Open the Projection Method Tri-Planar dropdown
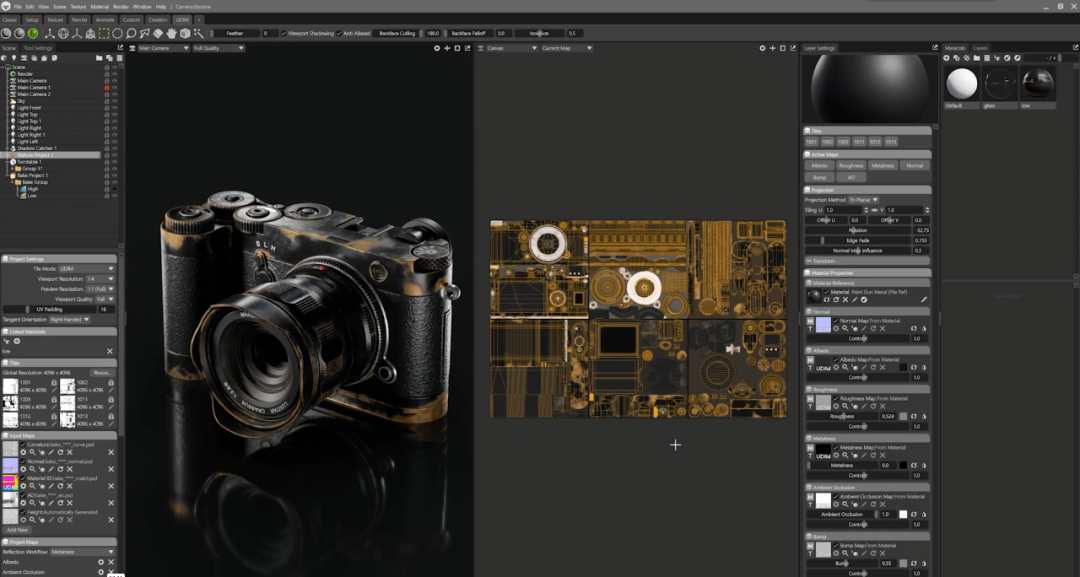Viewport: 1080px width, 577px height. pos(863,200)
